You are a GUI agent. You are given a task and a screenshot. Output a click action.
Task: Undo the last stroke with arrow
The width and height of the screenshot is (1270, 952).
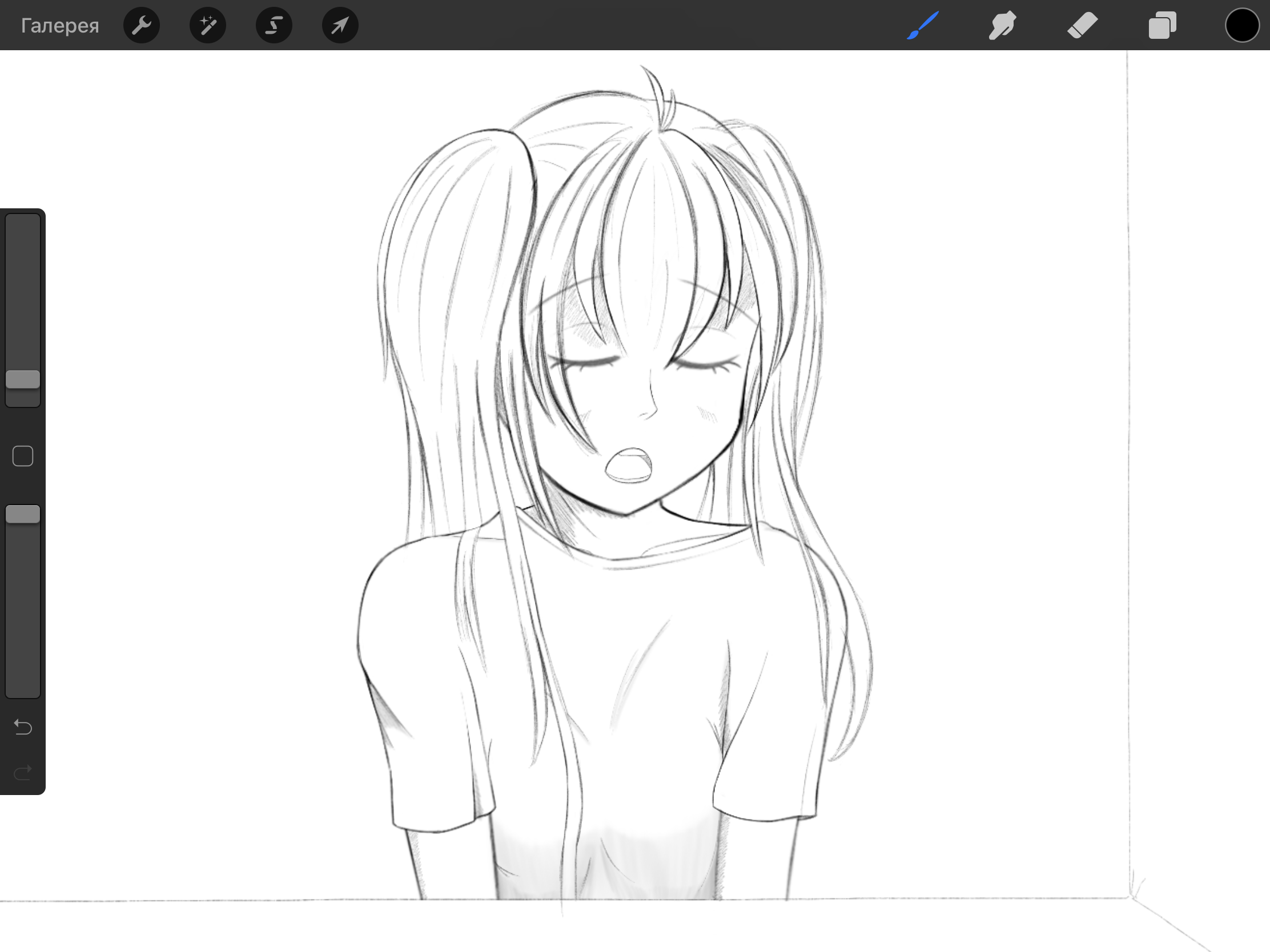click(x=23, y=727)
